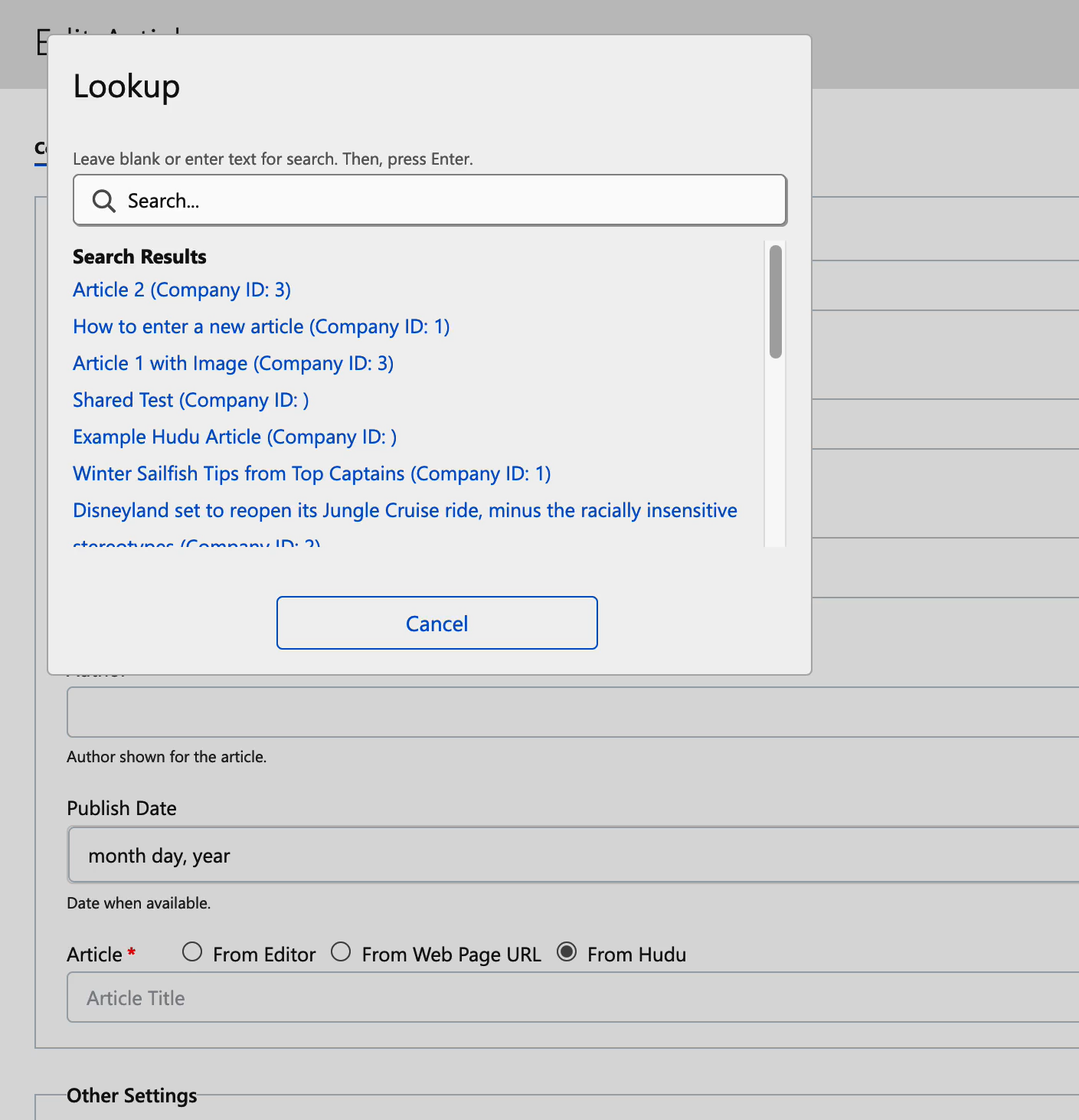Image resolution: width=1079 pixels, height=1120 pixels.
Task: Cancel the Lookup dialog
Action: click(436, 623)
